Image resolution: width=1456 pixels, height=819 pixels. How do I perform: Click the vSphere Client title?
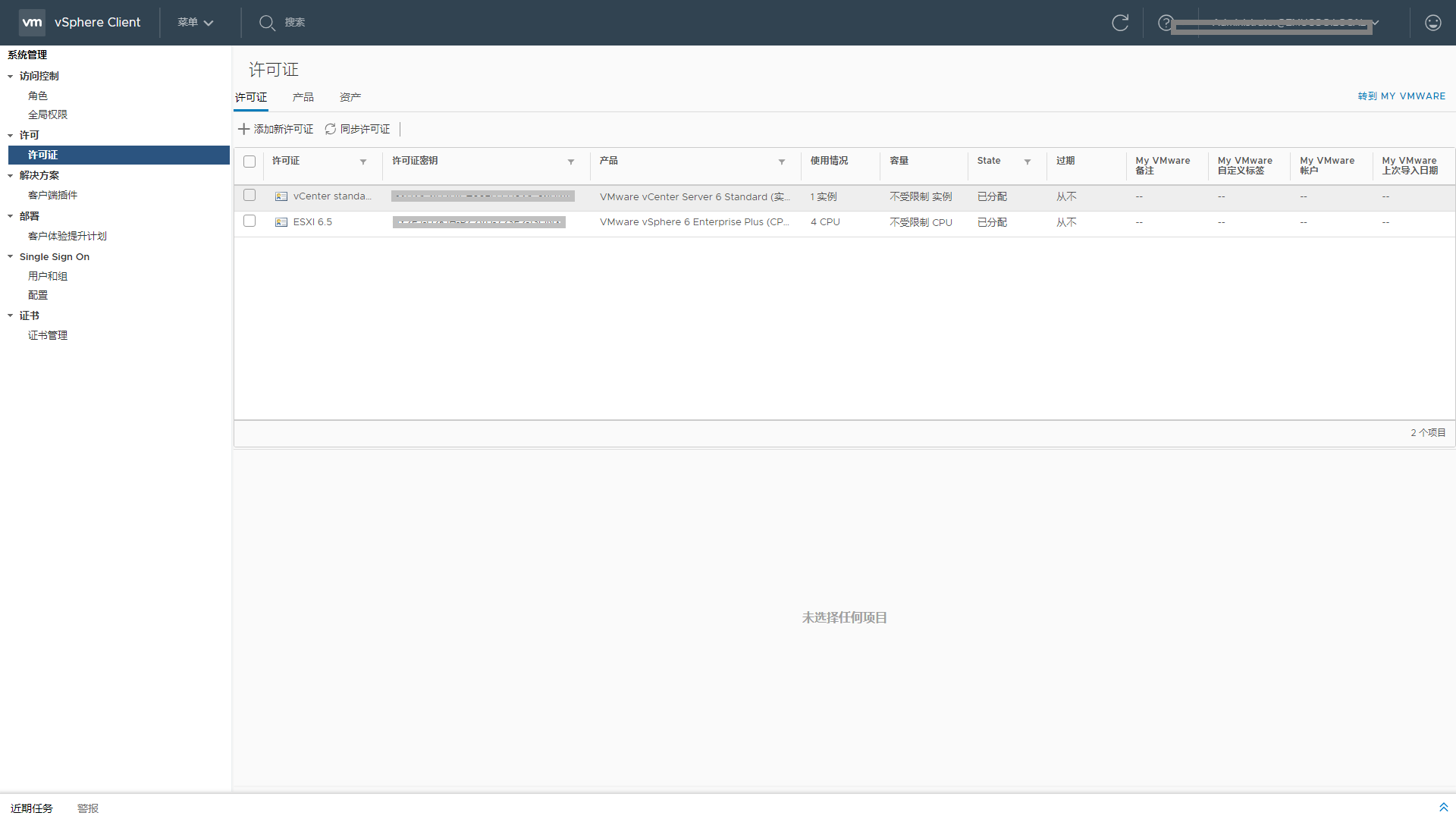98,23
